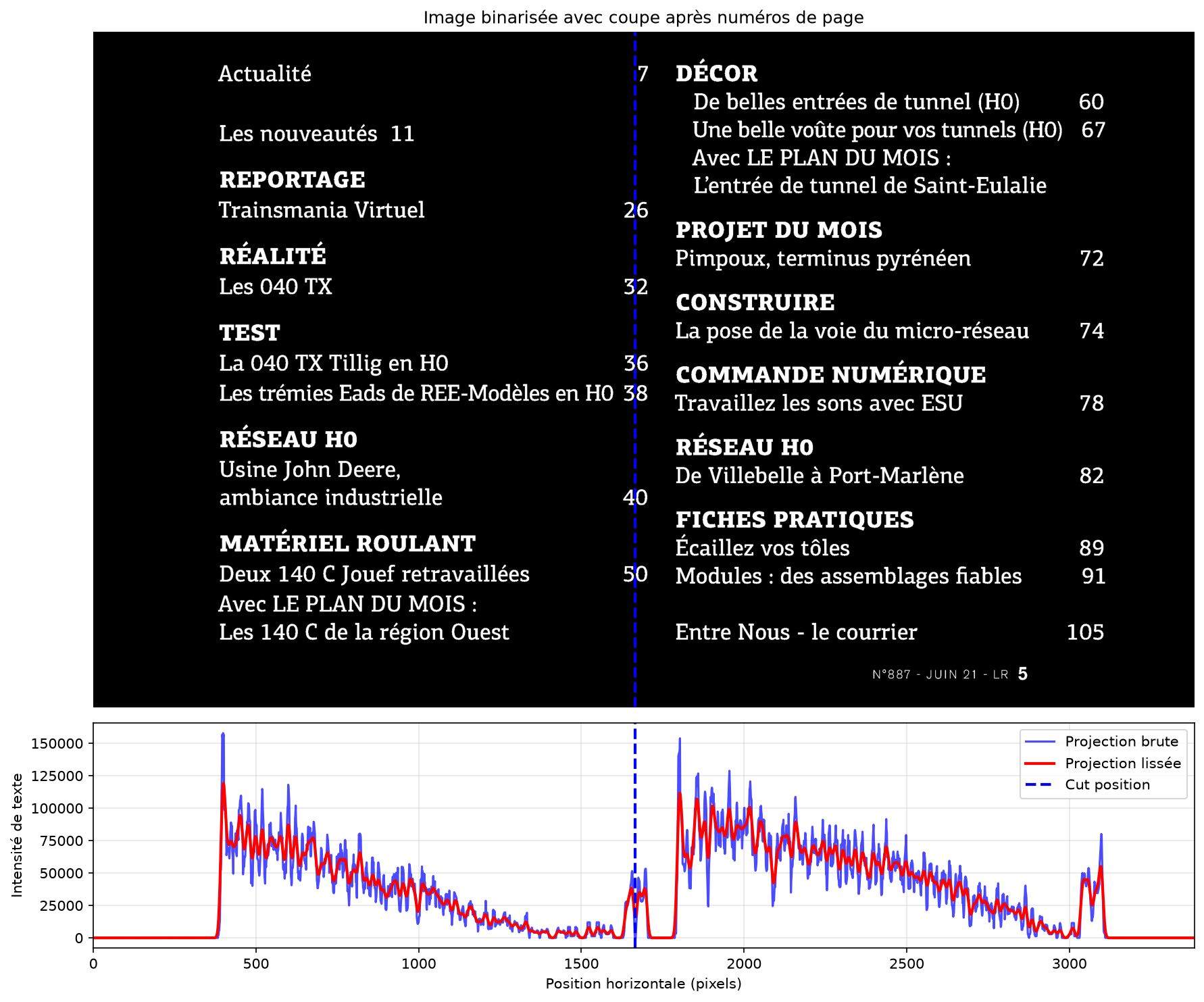Click the x-axis tick label 2500
The height and width of the screenshot is (1002, 1204).
[907, 964]
